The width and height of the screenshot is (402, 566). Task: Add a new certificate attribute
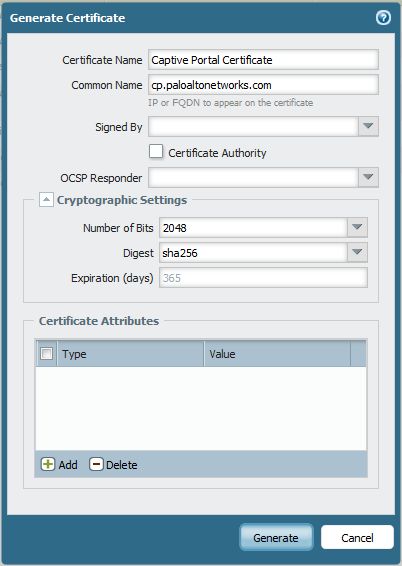pyautogui.click(x=59, y=465)
